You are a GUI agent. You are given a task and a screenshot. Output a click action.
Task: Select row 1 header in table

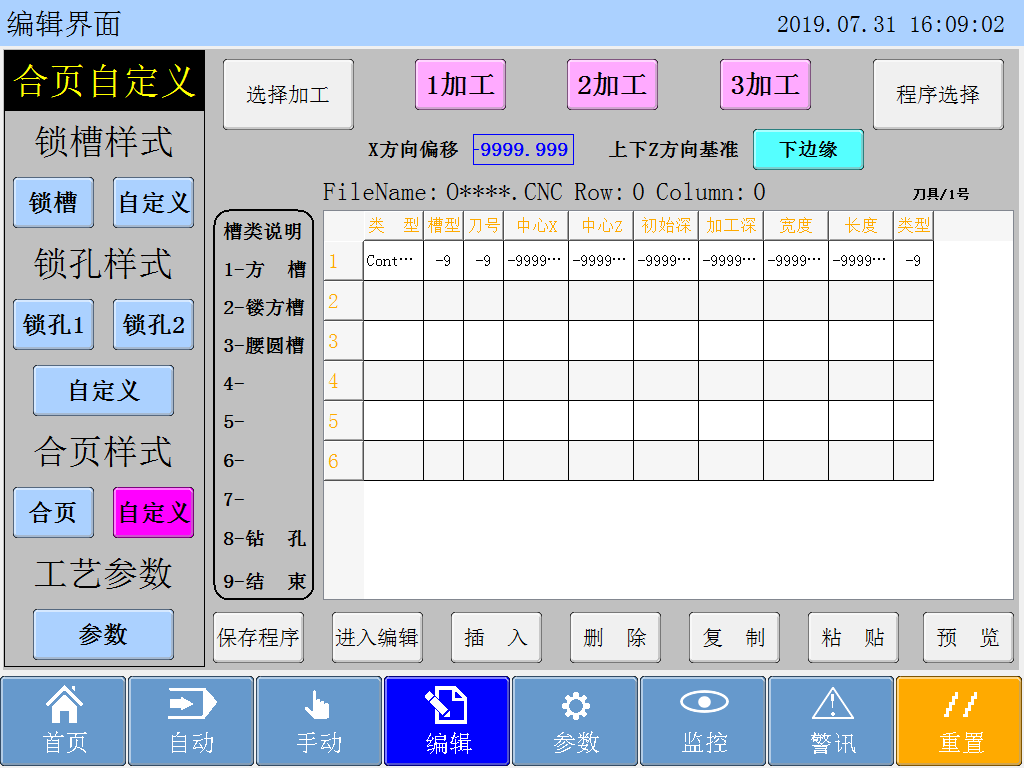tap(344, 261)
